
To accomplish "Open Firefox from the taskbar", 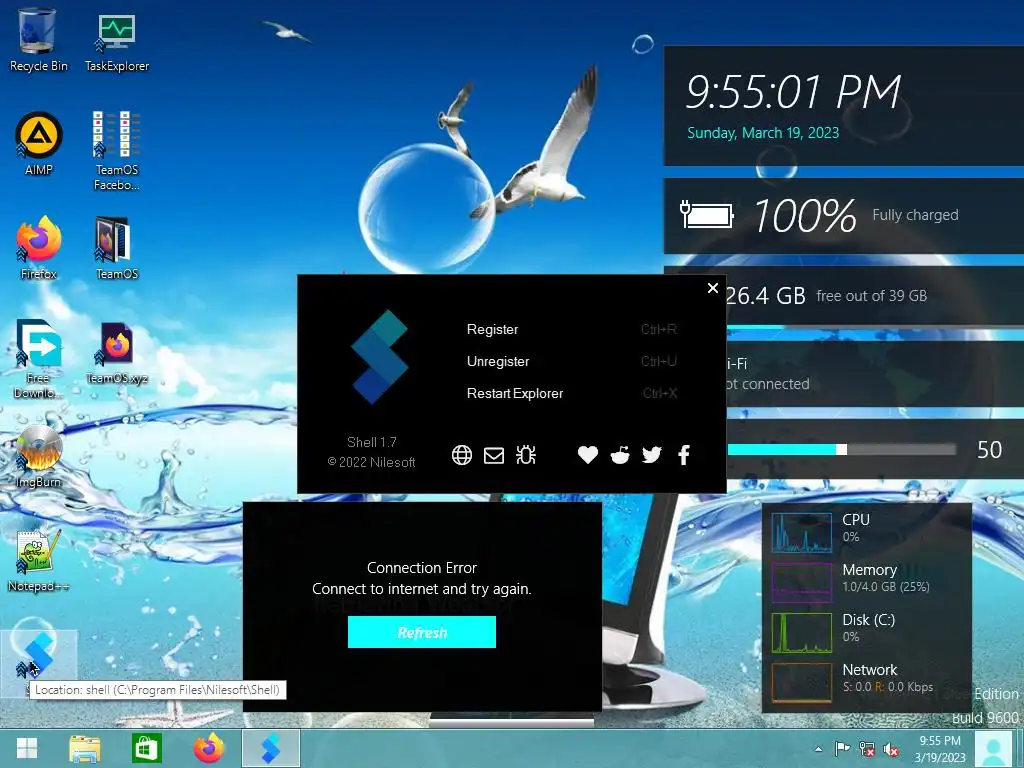I will click(x=209, y=748).
